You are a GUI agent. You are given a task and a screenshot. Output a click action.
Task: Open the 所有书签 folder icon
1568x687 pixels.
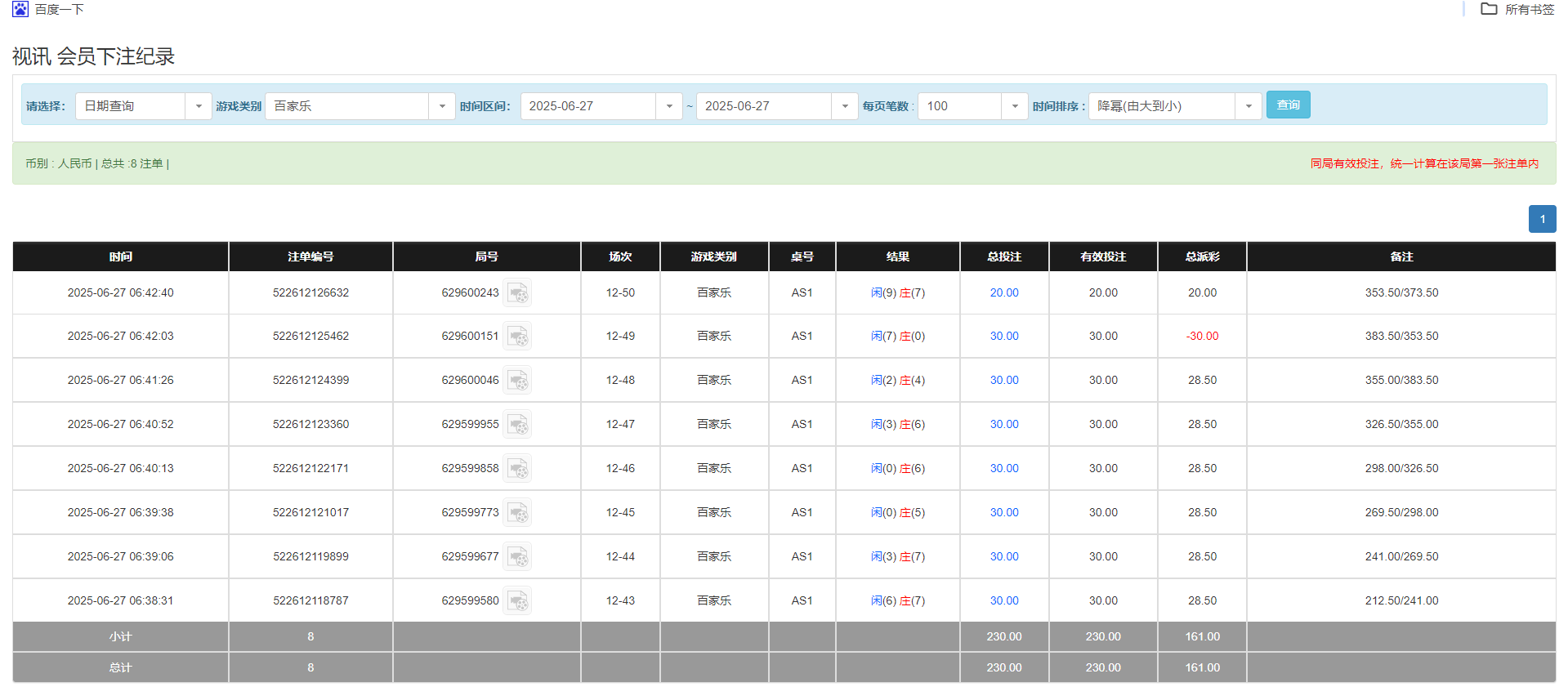click(1489, 9)
